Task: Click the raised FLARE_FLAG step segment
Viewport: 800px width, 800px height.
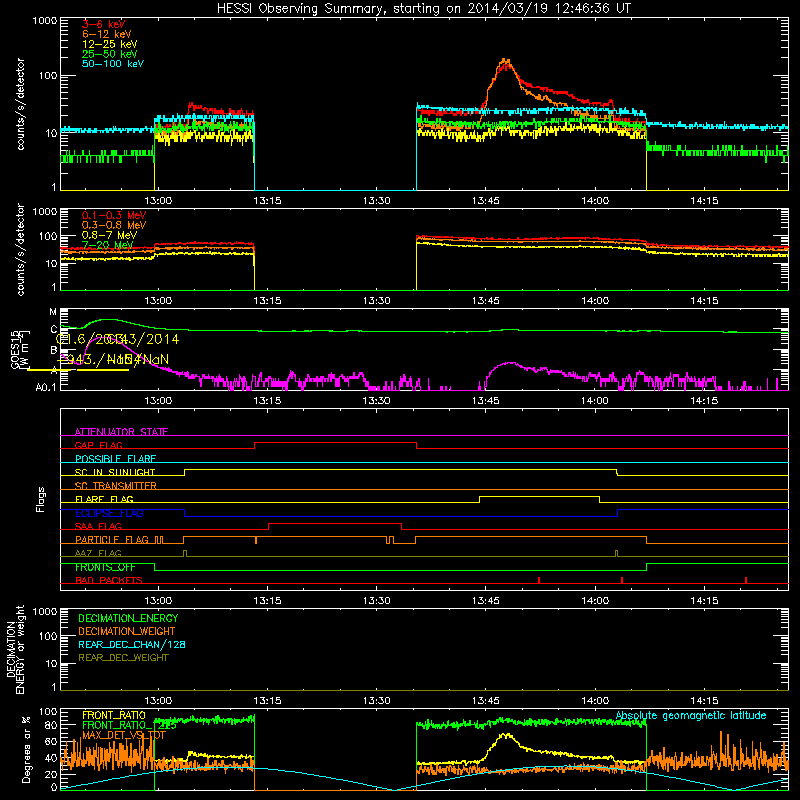Action: pos(539,496)
